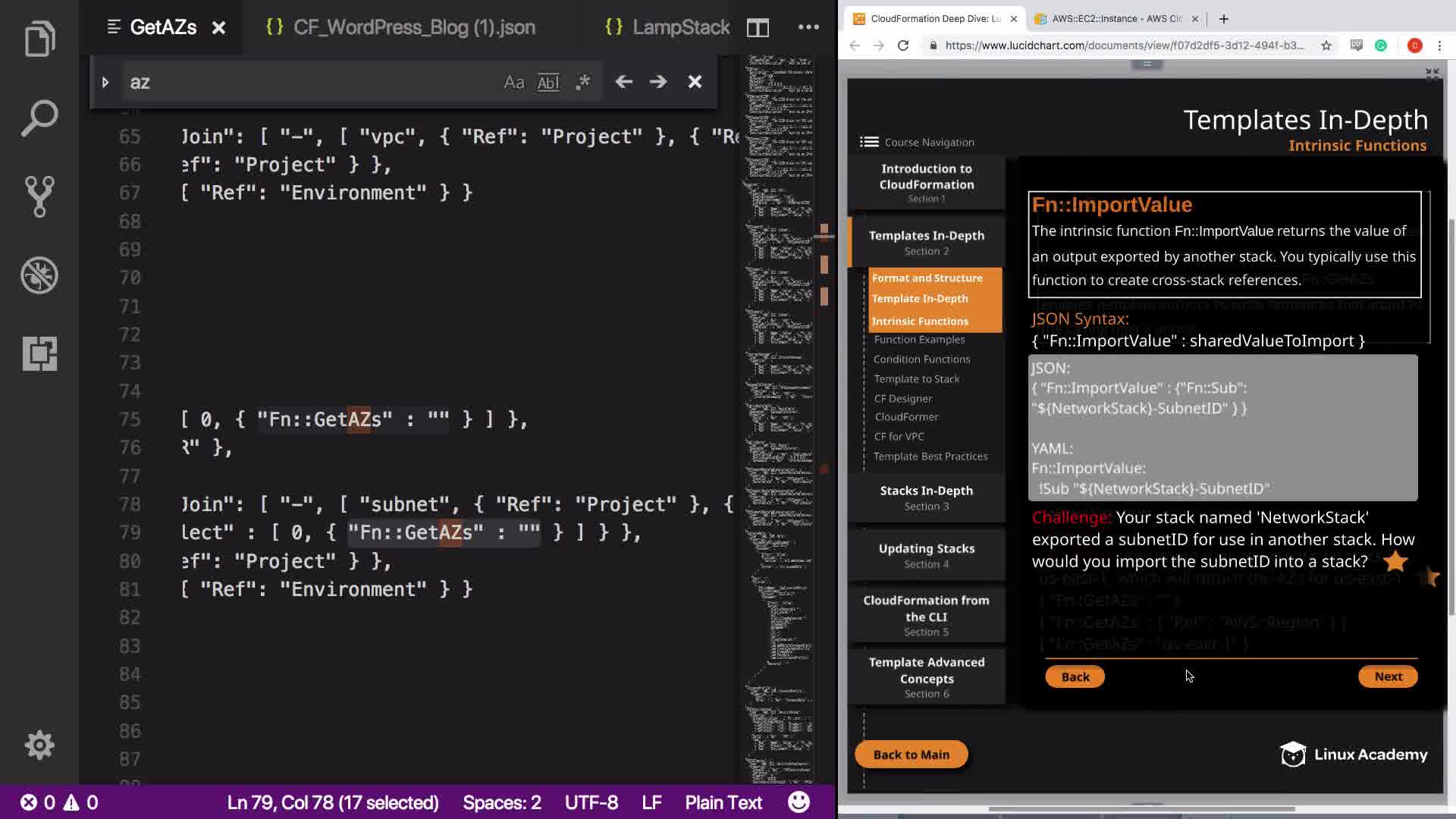Screen dimensions: 1456x819
Task: Toggle Match Whole Word option
Action: (x=548, y=82)
